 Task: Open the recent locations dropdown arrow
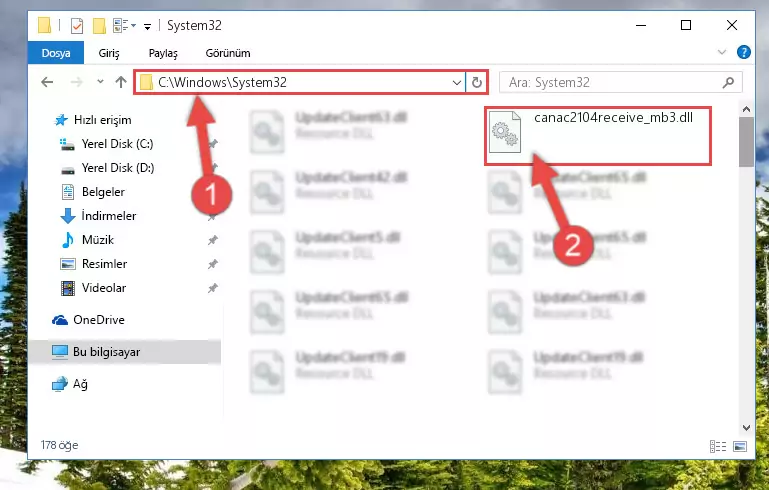100,82
